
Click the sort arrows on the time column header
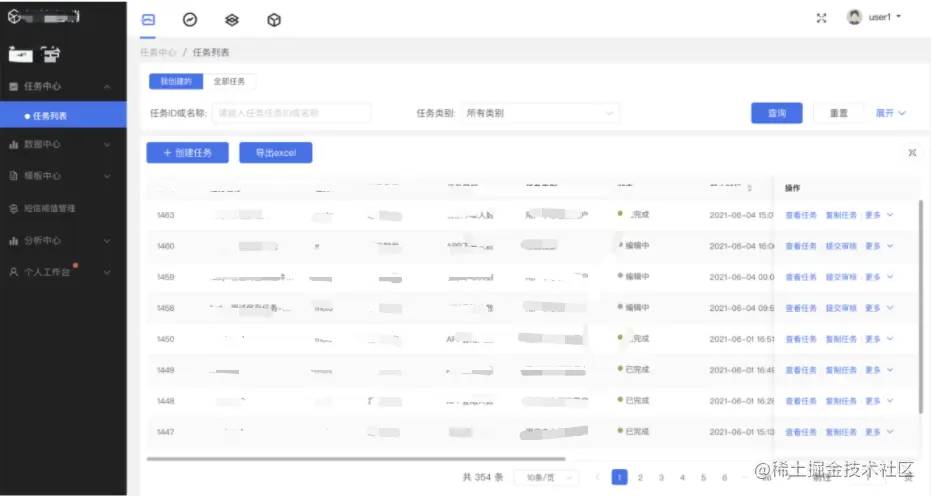(750, 188)
